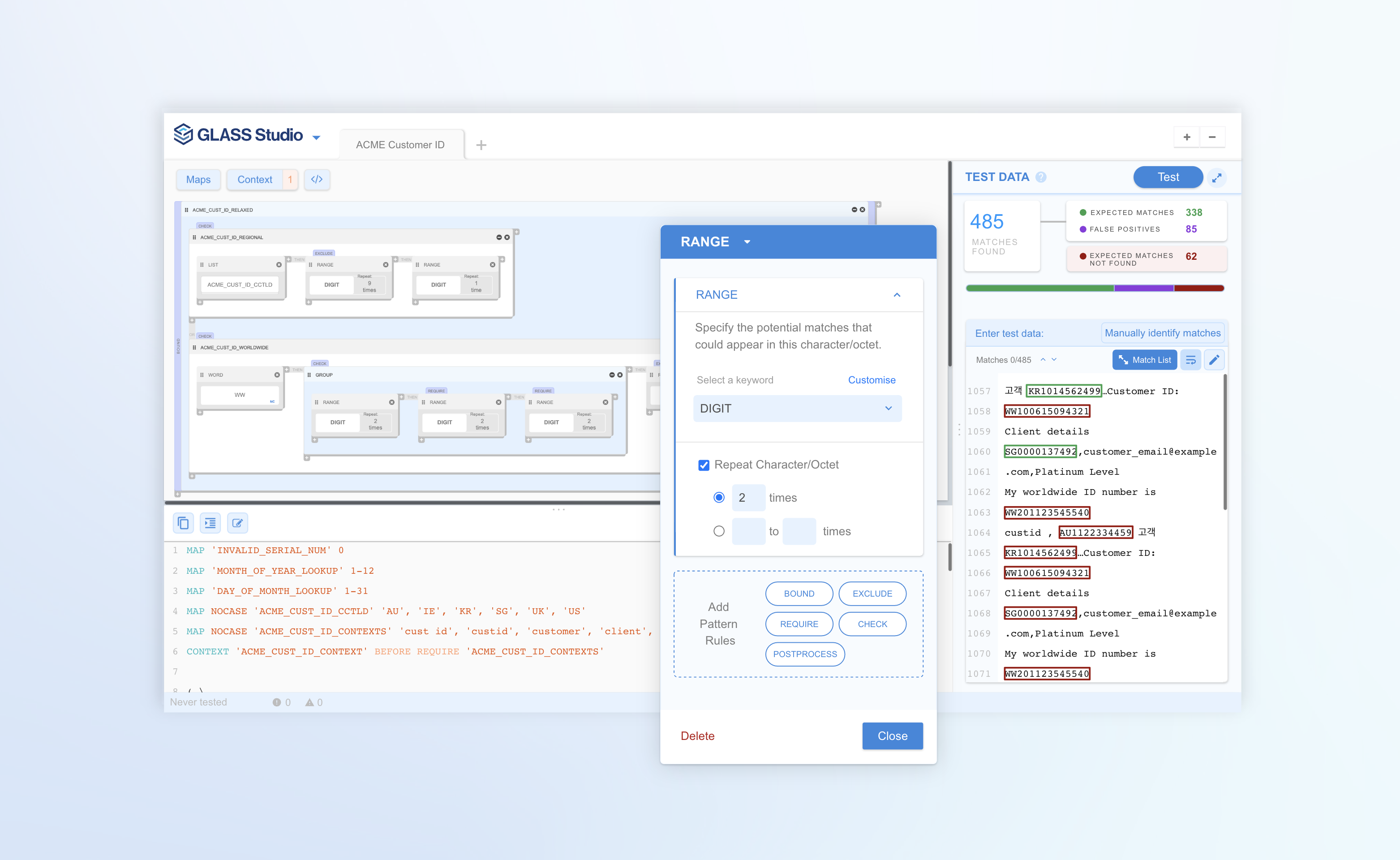The image size is (1400, 860).
Task: Open the GLASS Studio logo dropdown arrow
Action: click(317, 137)
